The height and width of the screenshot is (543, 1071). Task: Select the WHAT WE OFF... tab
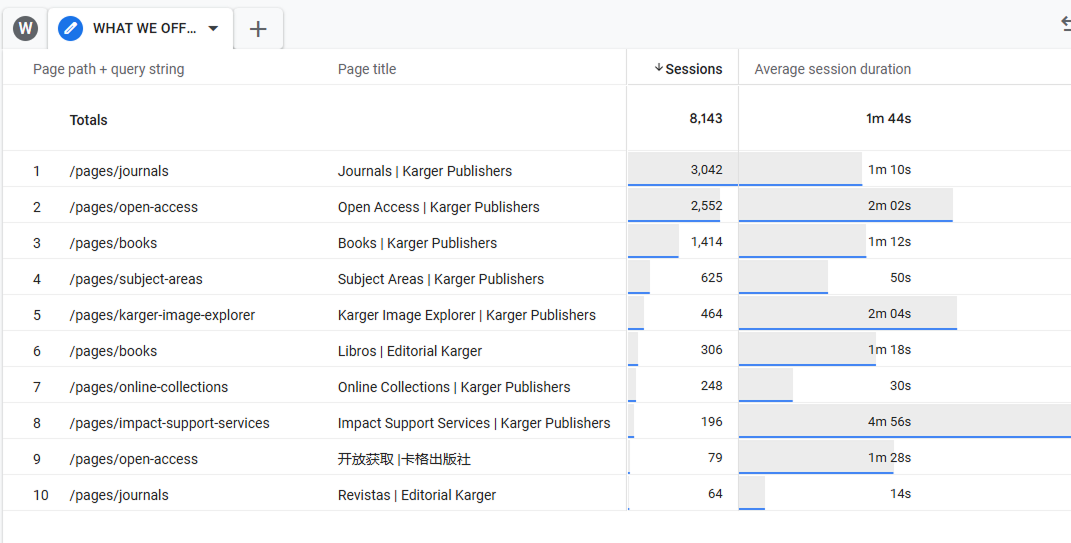[140, 29]
